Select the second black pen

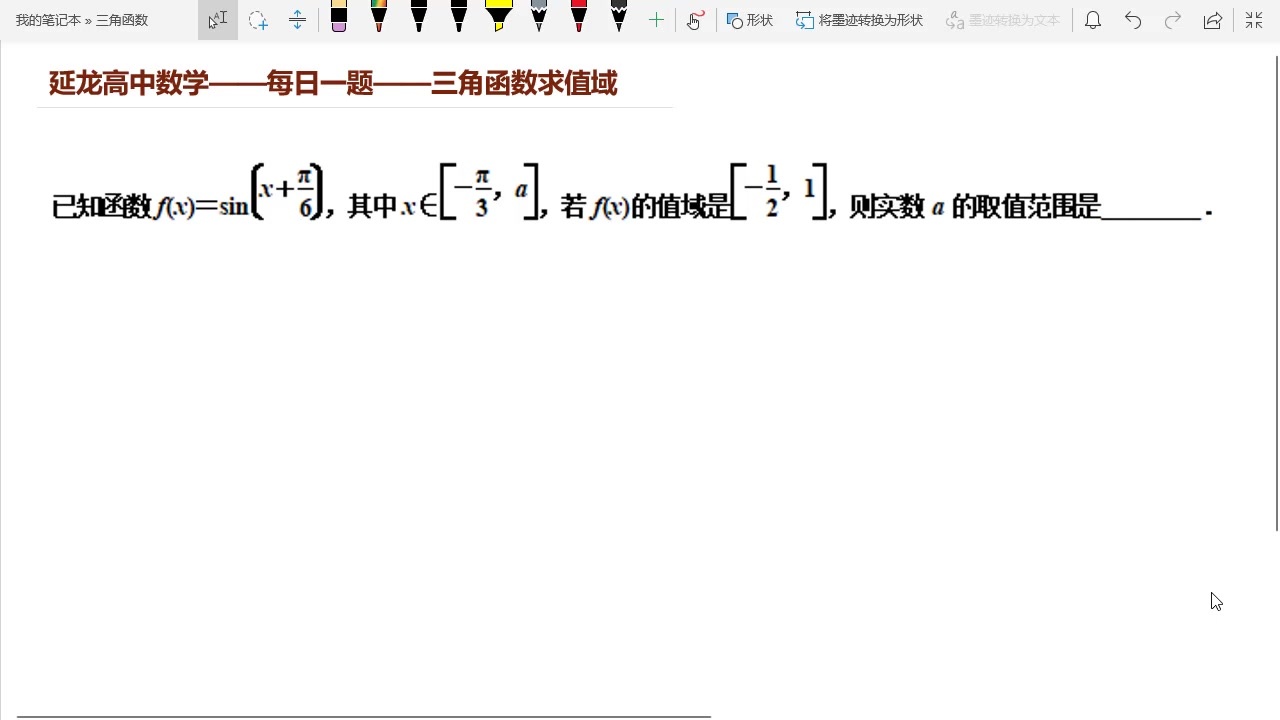(459, 17)
